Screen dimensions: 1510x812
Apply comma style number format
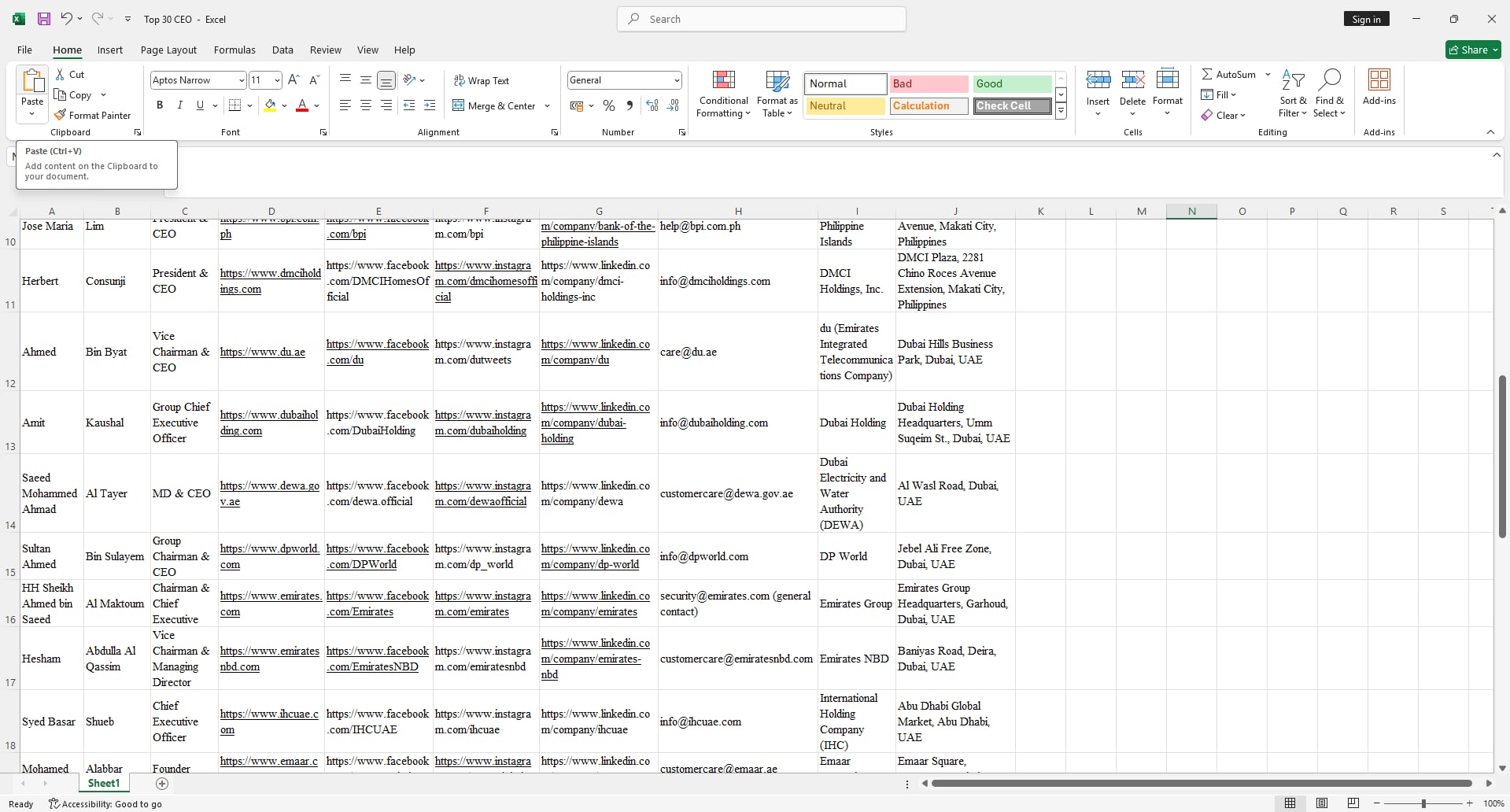629,105
